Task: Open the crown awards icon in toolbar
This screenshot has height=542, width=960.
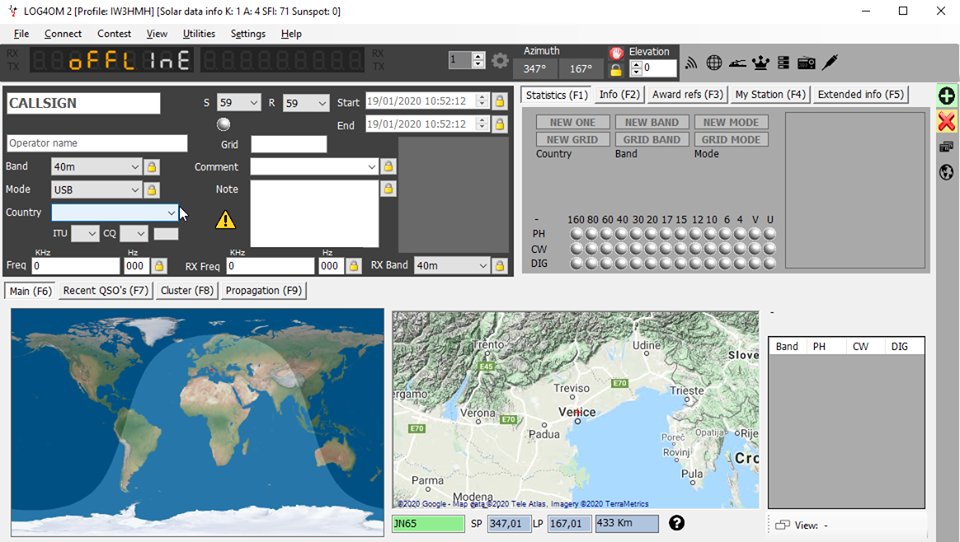Action: 760,62
